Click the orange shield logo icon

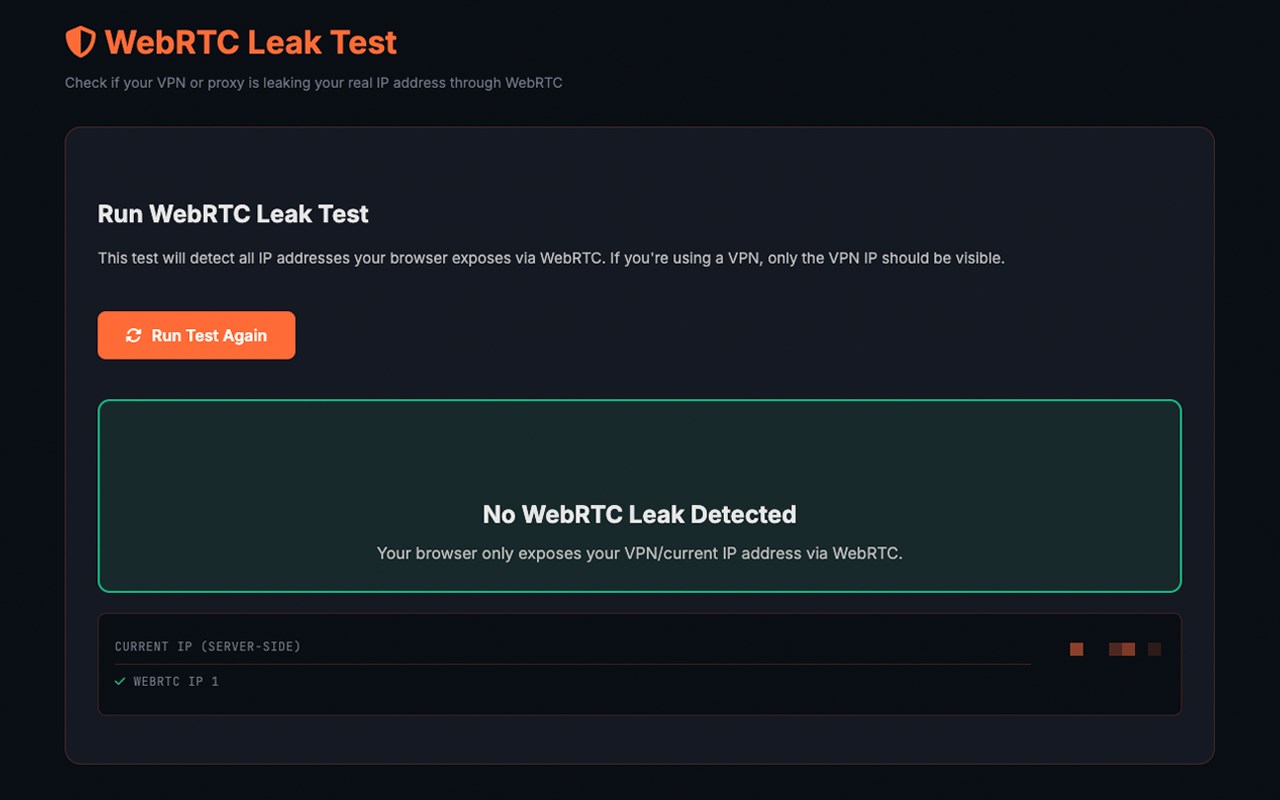80,42
